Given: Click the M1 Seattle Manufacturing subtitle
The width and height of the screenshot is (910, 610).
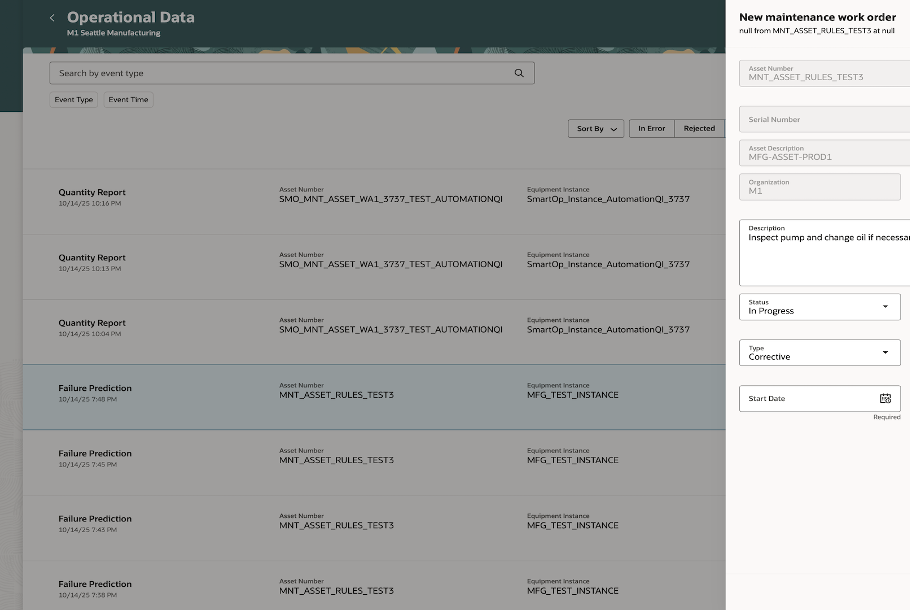Looking at the screenshot, I should tap(114, 33).
